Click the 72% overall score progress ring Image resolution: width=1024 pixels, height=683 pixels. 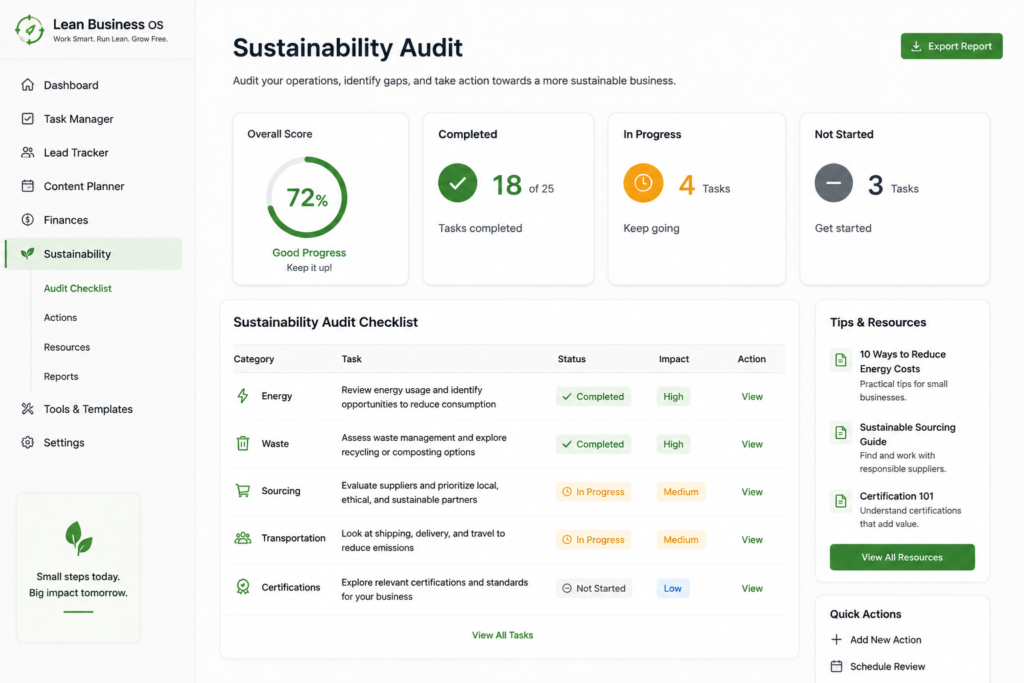click(307, 197)
